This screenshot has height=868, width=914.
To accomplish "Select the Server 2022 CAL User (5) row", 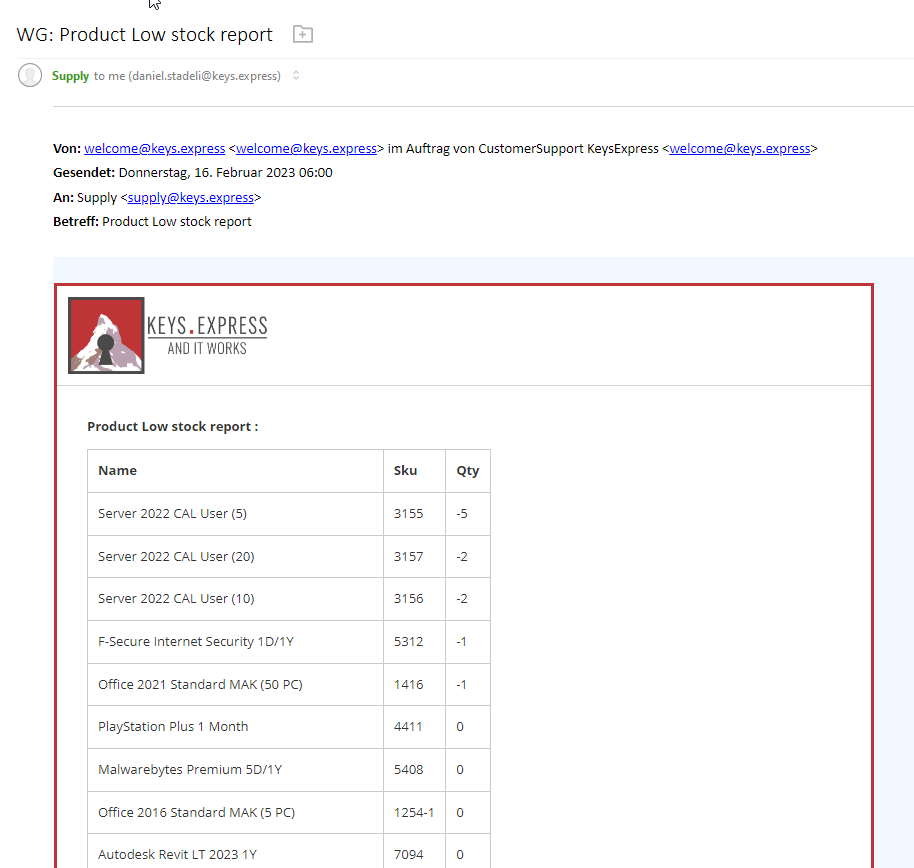I will click(172, 514).
